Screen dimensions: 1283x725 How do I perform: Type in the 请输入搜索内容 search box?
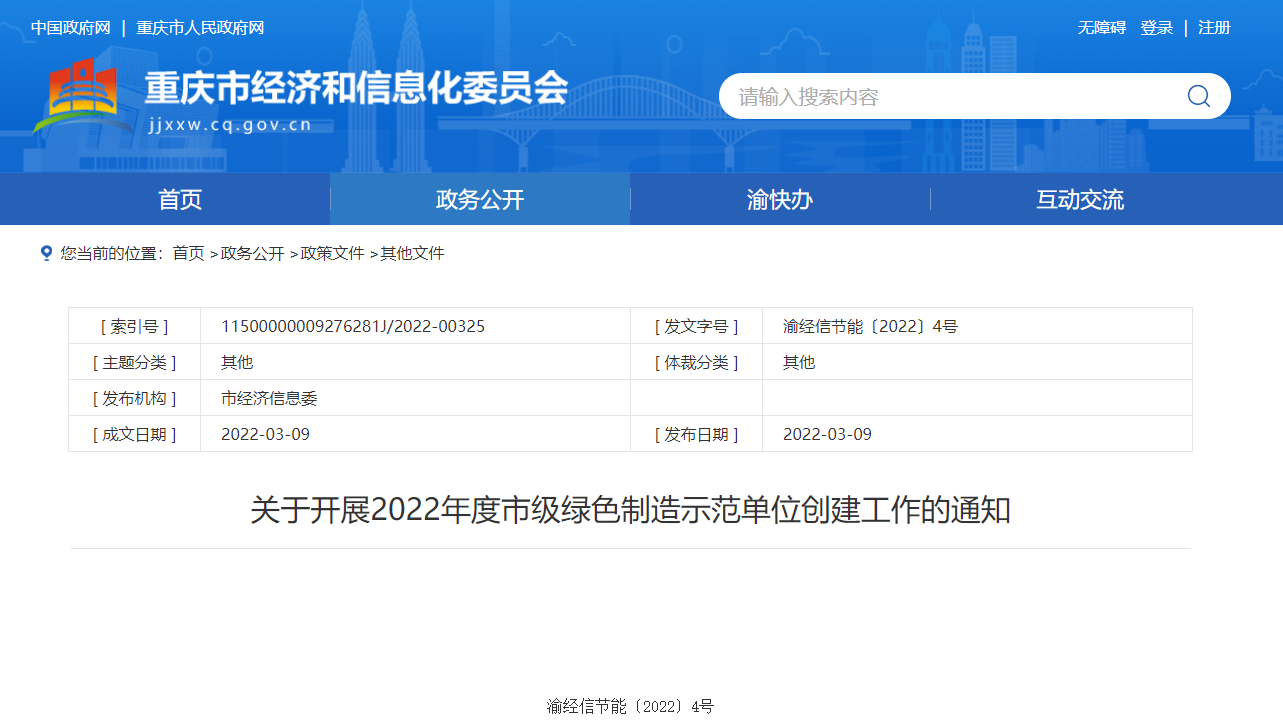(950, 97)
